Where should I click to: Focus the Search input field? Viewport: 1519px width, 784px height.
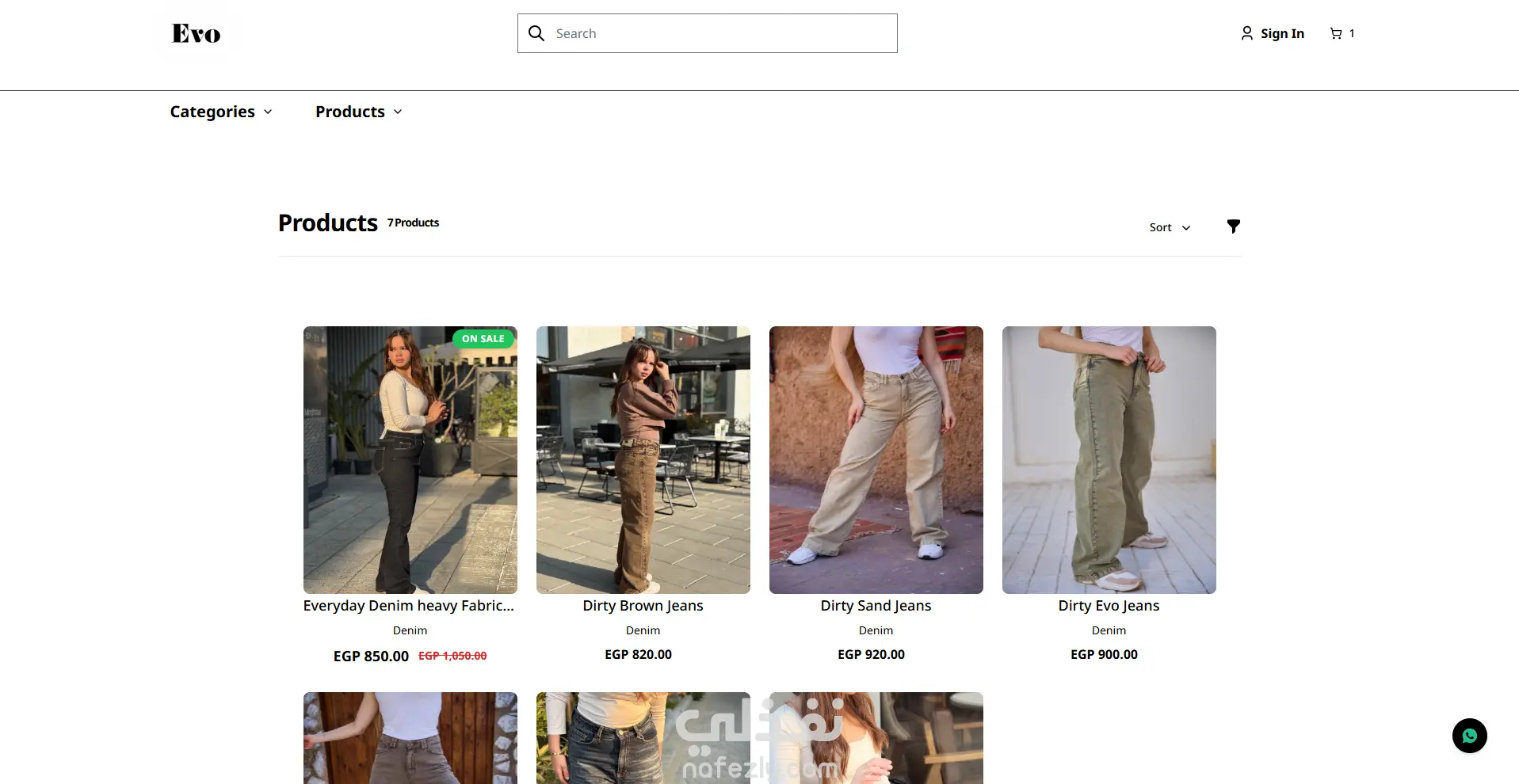(x=708, y=33)
